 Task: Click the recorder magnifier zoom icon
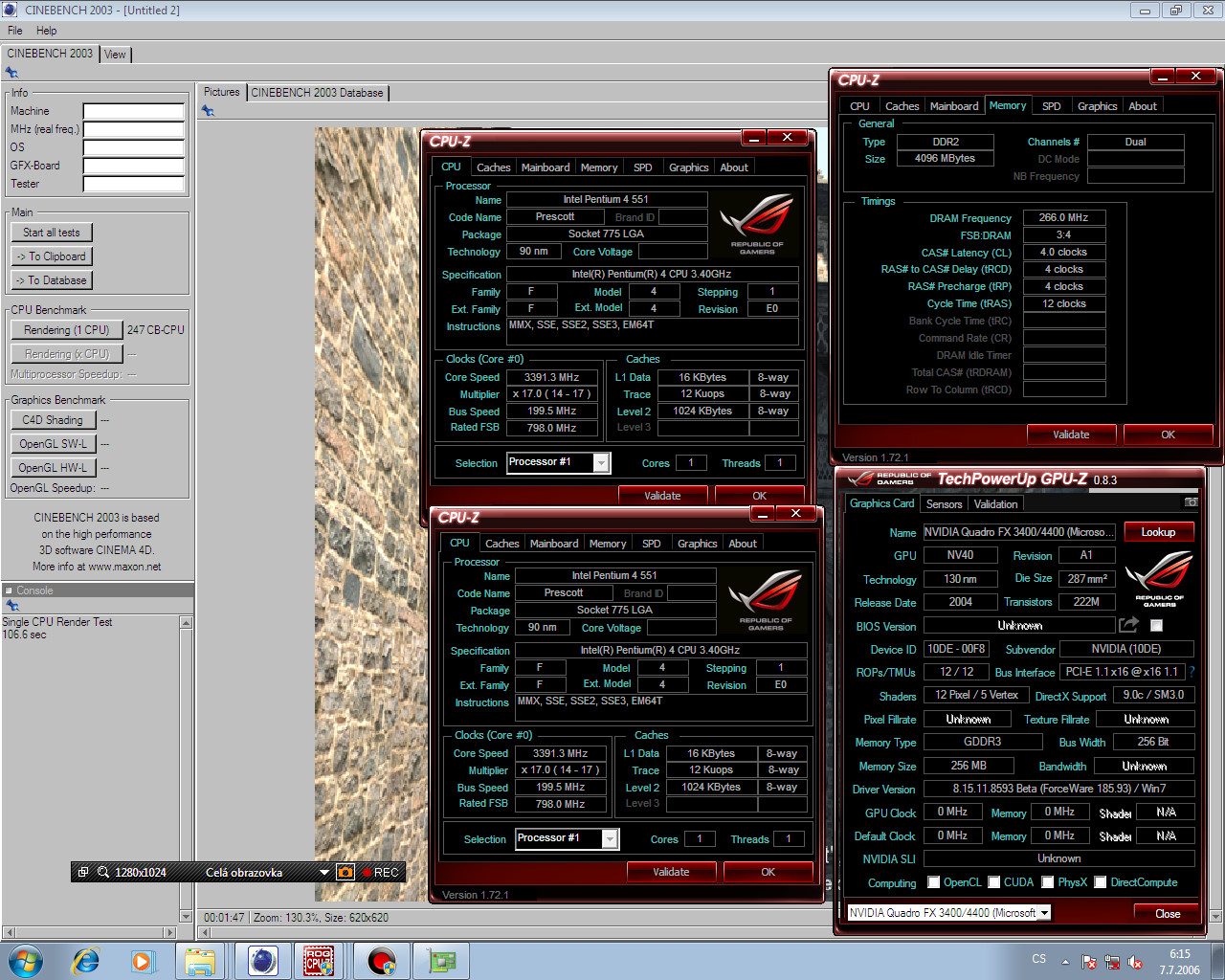[103, 872]
